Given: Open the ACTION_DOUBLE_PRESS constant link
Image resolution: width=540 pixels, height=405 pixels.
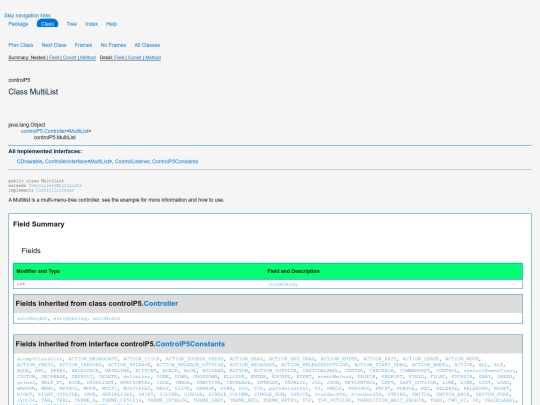Looking at the screenshot, I should coord(195,359).
